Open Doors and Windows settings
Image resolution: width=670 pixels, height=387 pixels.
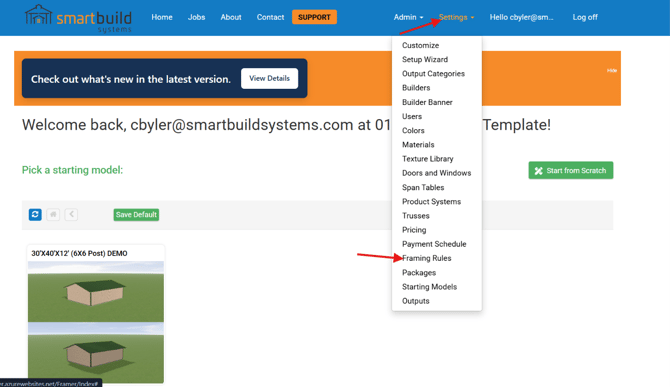pos(436,173)
